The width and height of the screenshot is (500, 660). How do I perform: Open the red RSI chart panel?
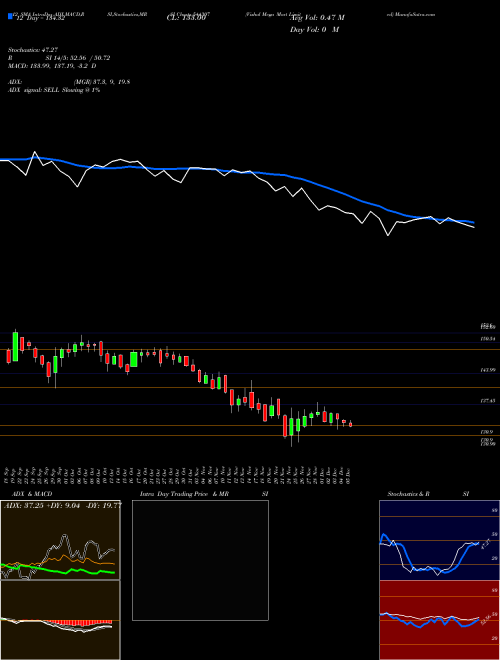[x=439, y=620]
